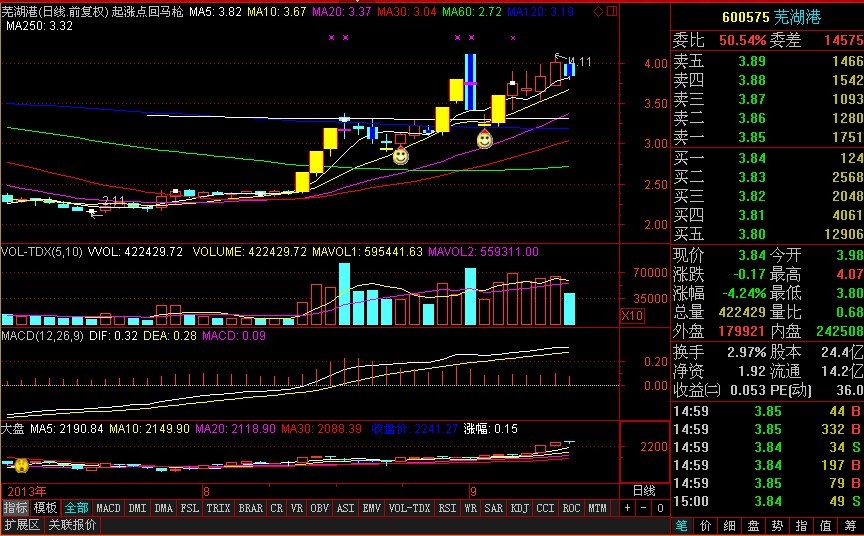This screenshot has height=536, width=864.
Task: Toggle the 指标 indicator mode tab
Action: coord(15,508)
